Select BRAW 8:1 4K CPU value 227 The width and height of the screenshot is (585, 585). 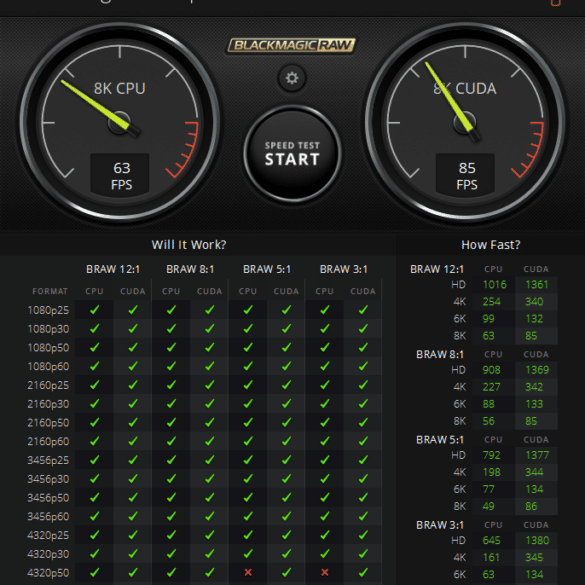click(491, 387)
